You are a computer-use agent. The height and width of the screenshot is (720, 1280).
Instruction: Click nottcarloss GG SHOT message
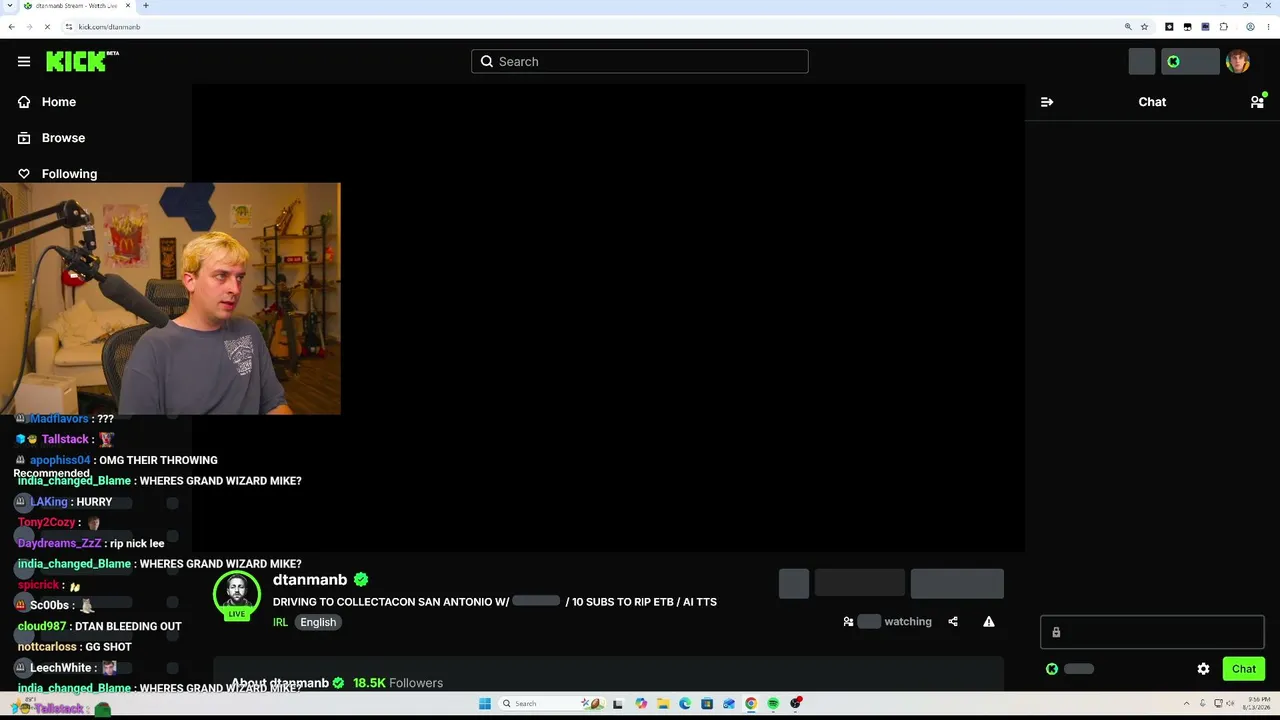[x=75, y=647]
